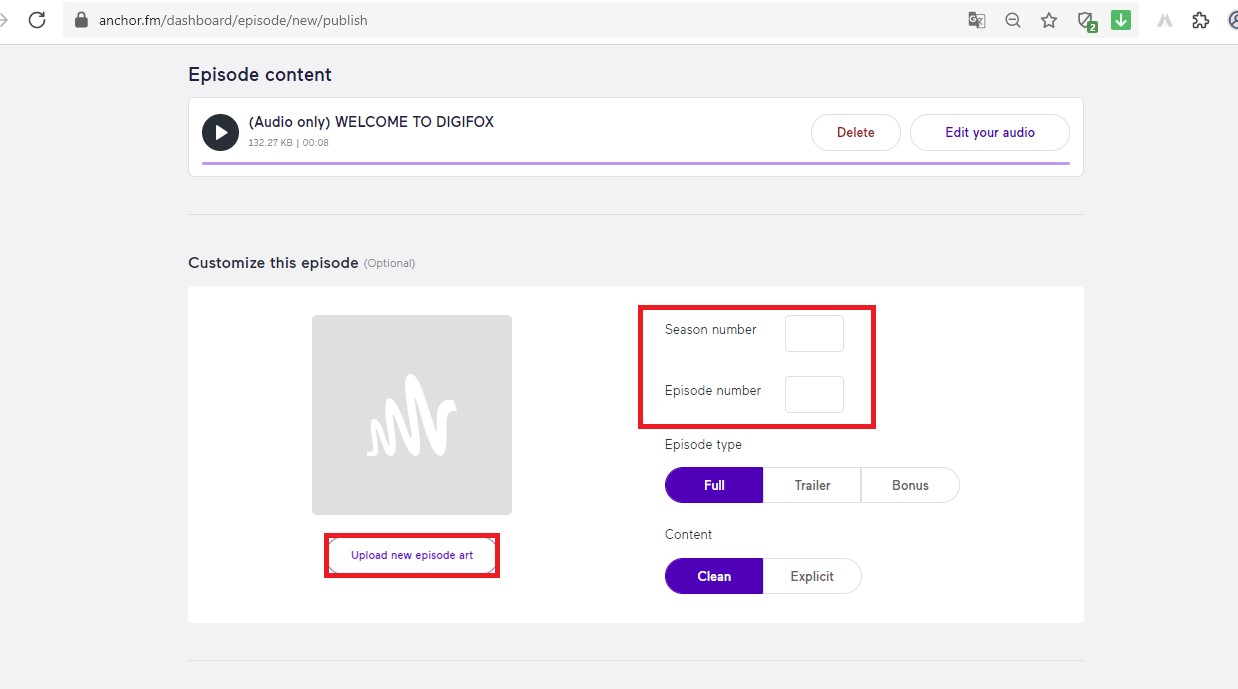This screenshot has width=1238, height=689.
Task: Click the green download arrow extension
Action: click(1120, 20)
